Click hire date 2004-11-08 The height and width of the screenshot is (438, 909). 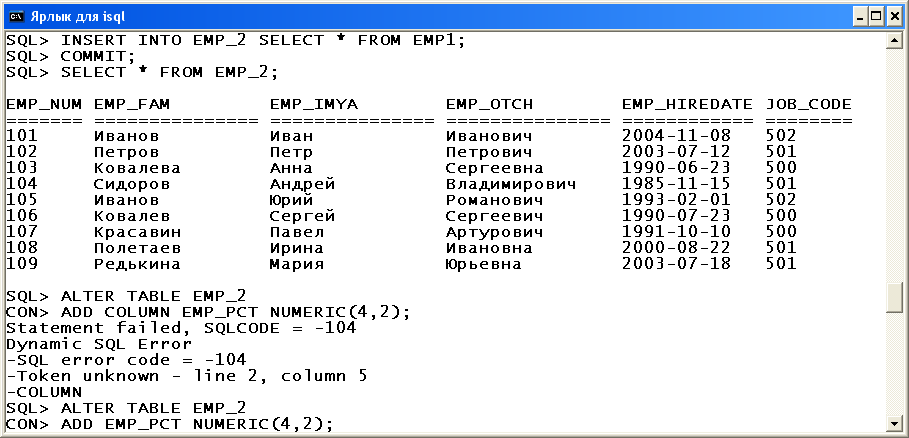pyautogui.click(x=677, y=136)
